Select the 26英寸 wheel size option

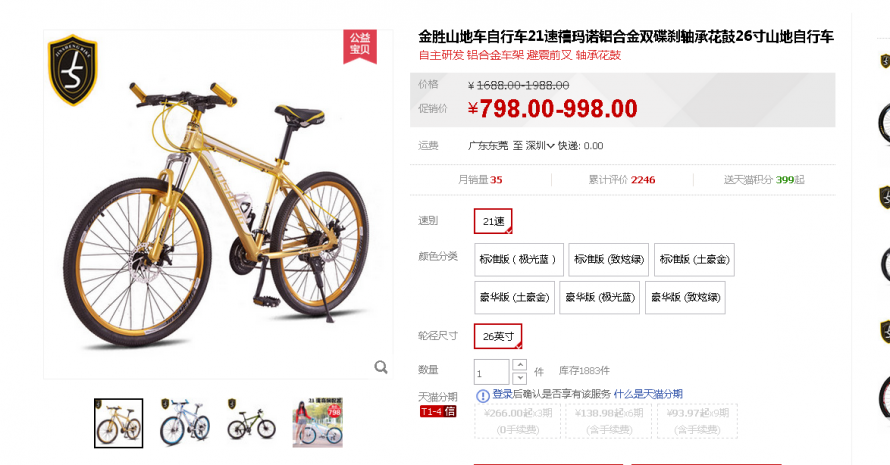click(x=498, y=336)
